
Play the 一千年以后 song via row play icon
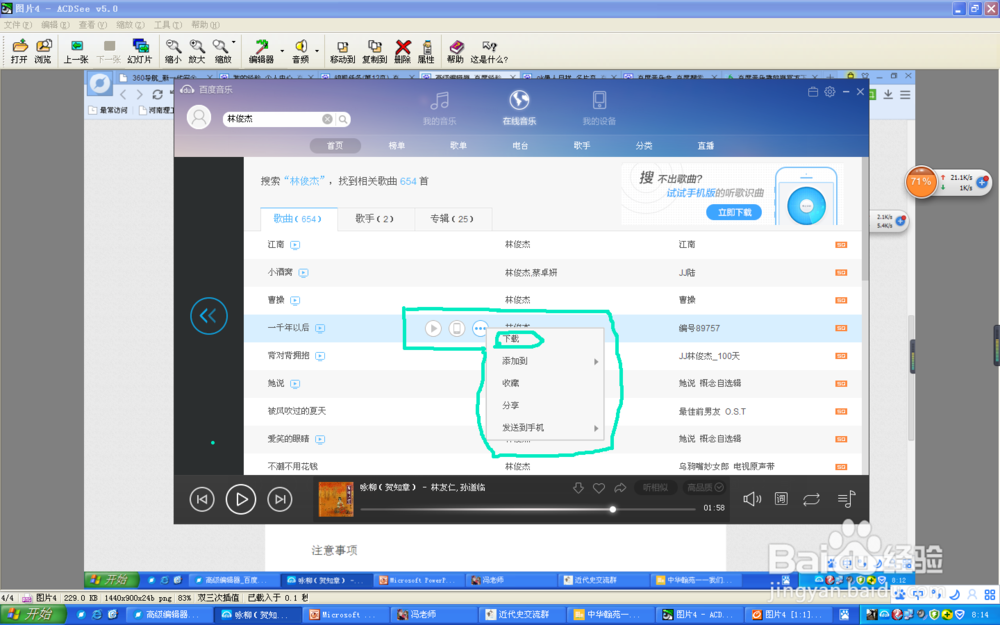click(433, 328)
